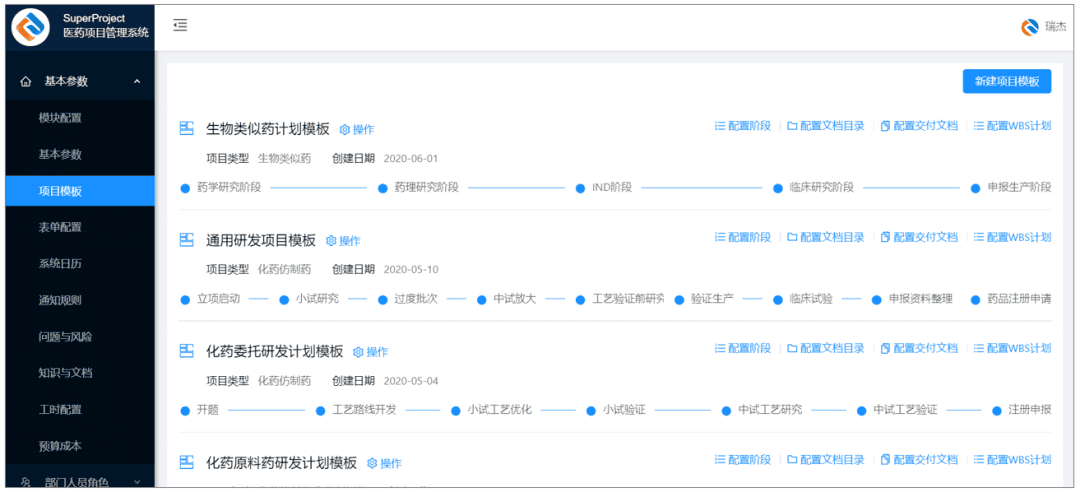This screenshot has width=1080, height=492.
Task: Open 问题与风险 in the sidebar
Action: [80, 337]
